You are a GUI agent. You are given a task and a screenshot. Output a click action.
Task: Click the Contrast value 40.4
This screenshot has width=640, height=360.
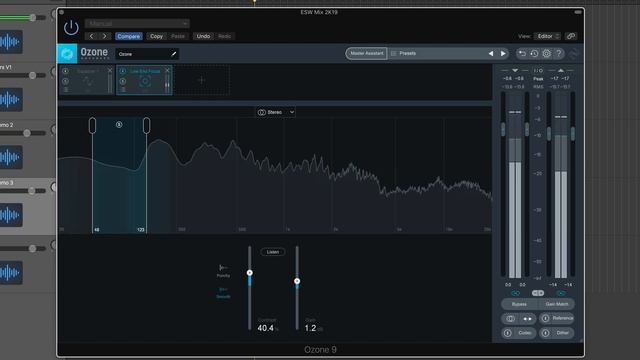tap(266, 328)
